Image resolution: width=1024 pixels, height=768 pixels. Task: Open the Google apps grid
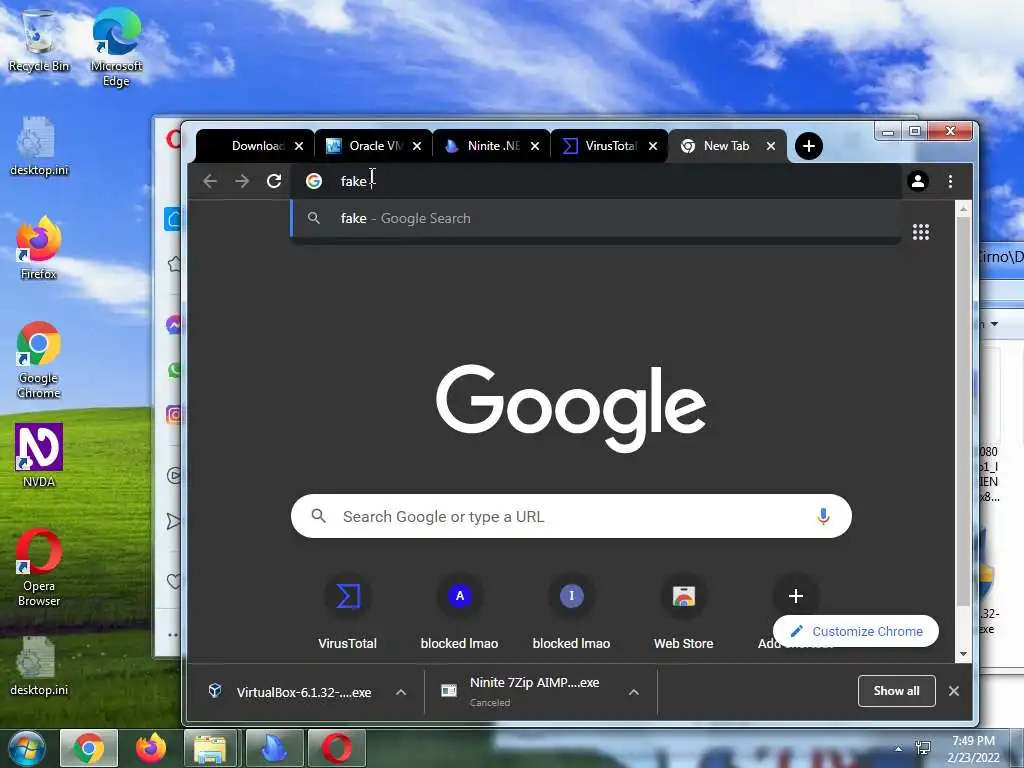tap(921, 232)
